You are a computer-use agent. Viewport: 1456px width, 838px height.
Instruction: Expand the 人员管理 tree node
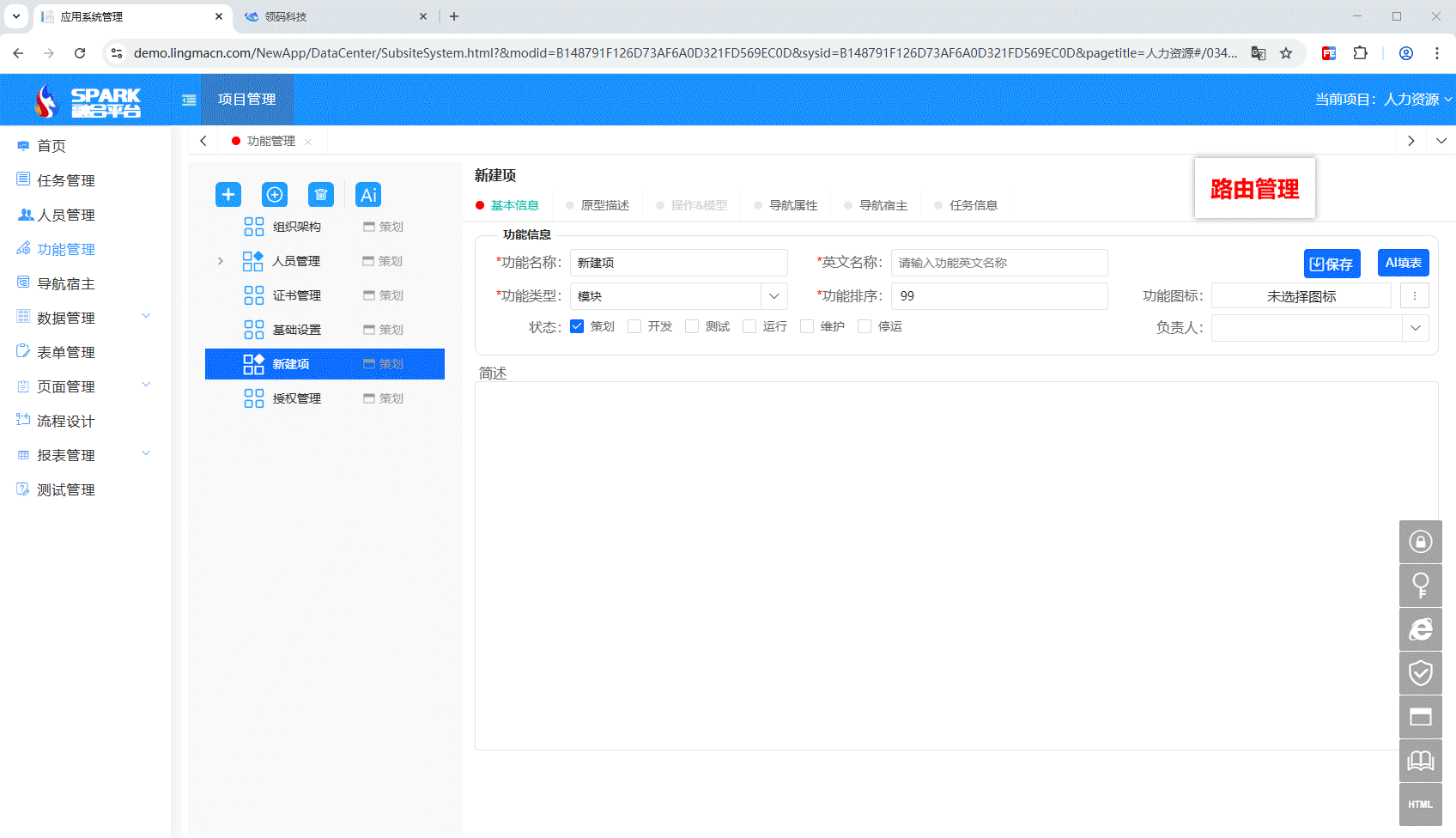[x=221, y=260]
